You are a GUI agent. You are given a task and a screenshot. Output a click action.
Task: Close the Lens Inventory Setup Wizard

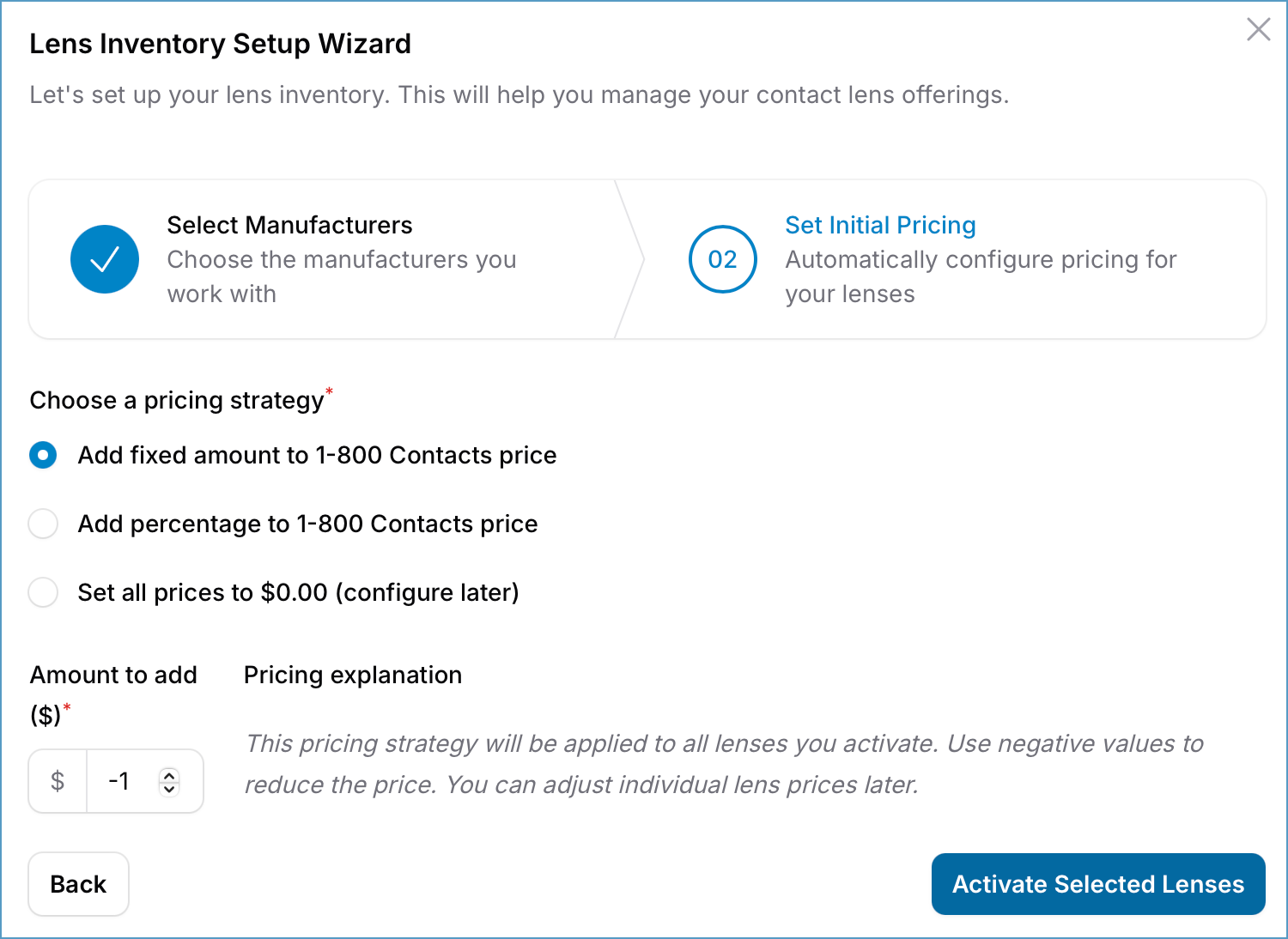pos(1258,29)
